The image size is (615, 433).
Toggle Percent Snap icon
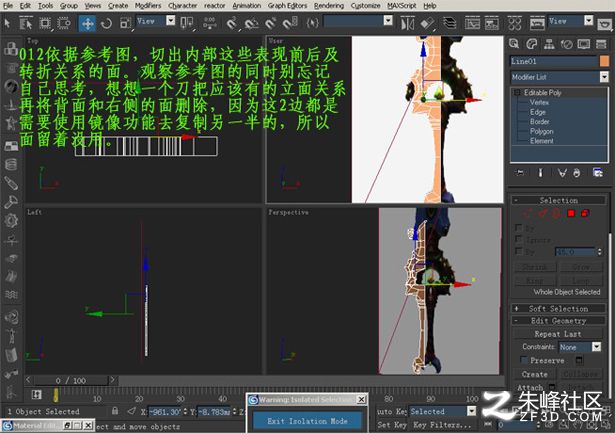(x=271, y=23)
